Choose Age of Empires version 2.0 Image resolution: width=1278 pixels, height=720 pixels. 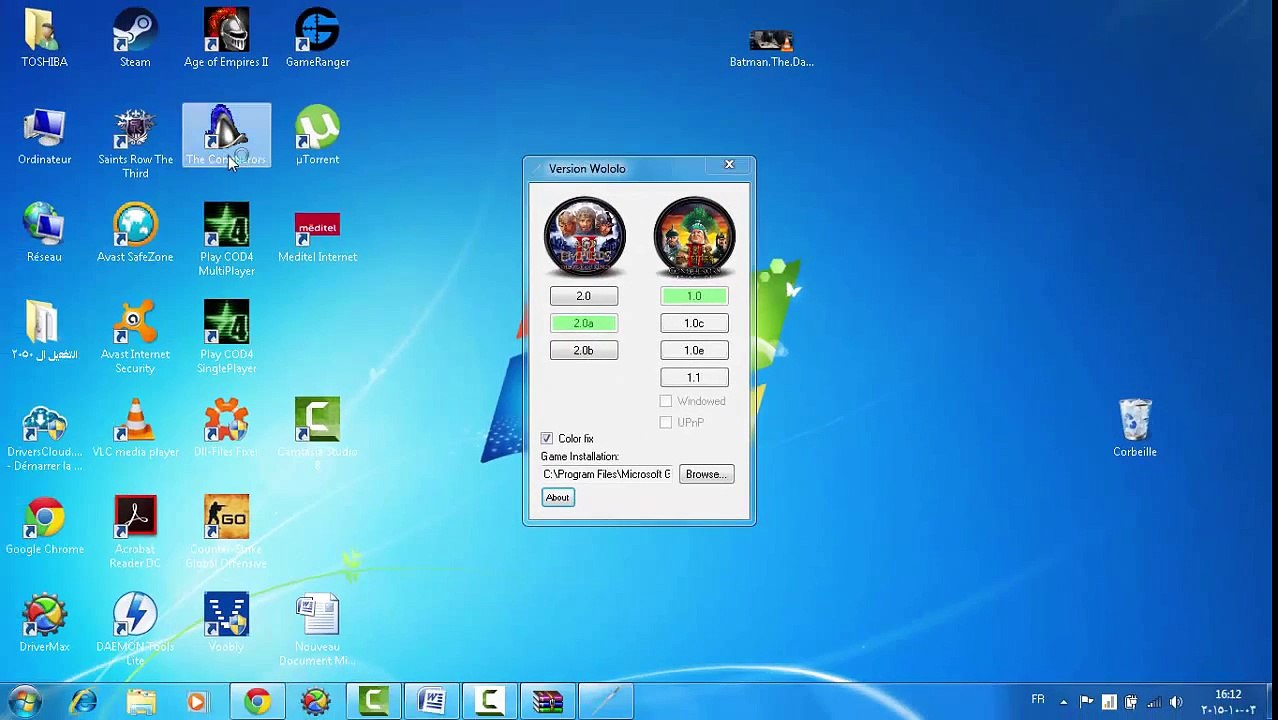584,296
